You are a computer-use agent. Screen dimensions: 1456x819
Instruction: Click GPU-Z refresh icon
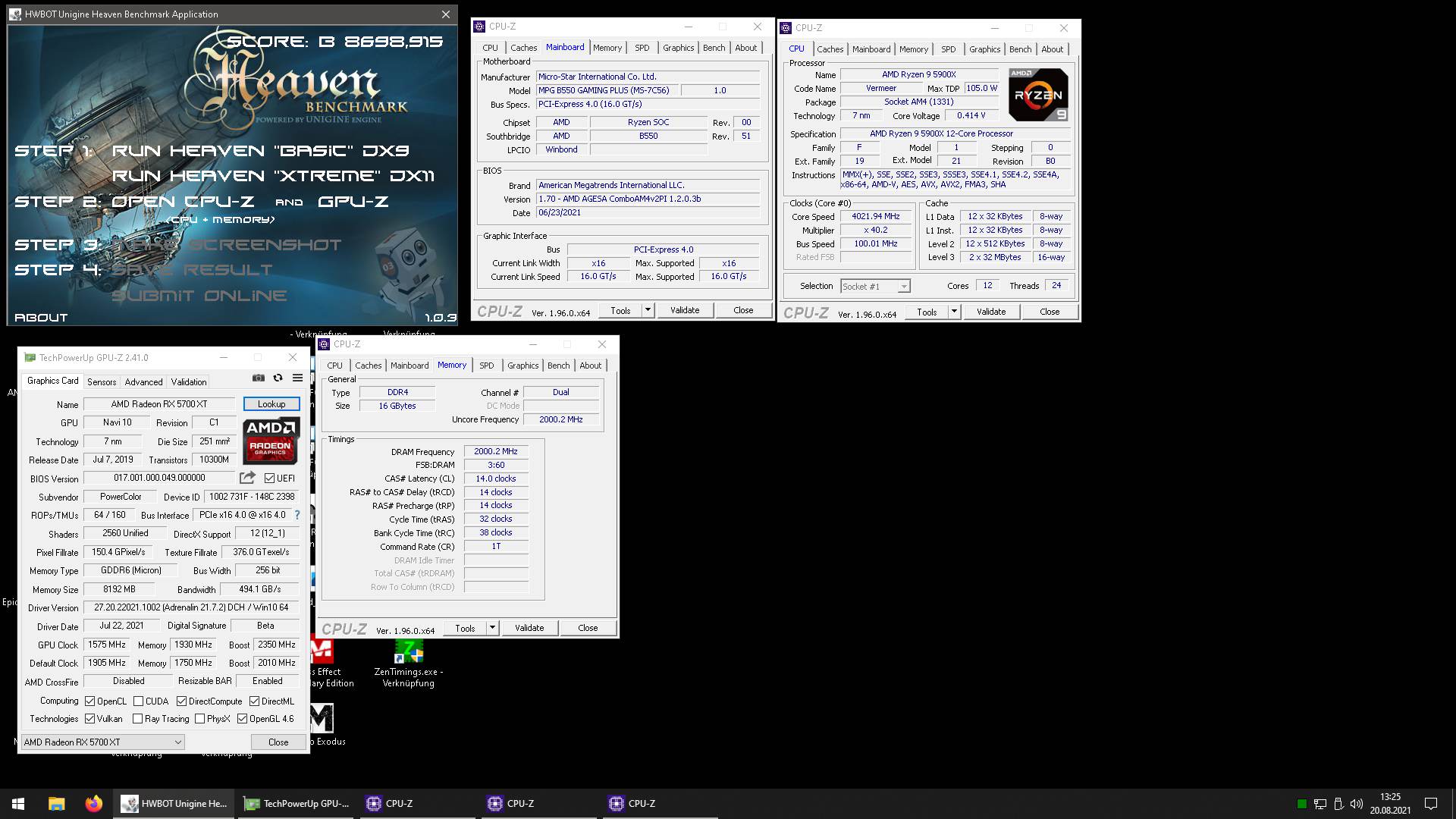(278, 378)
